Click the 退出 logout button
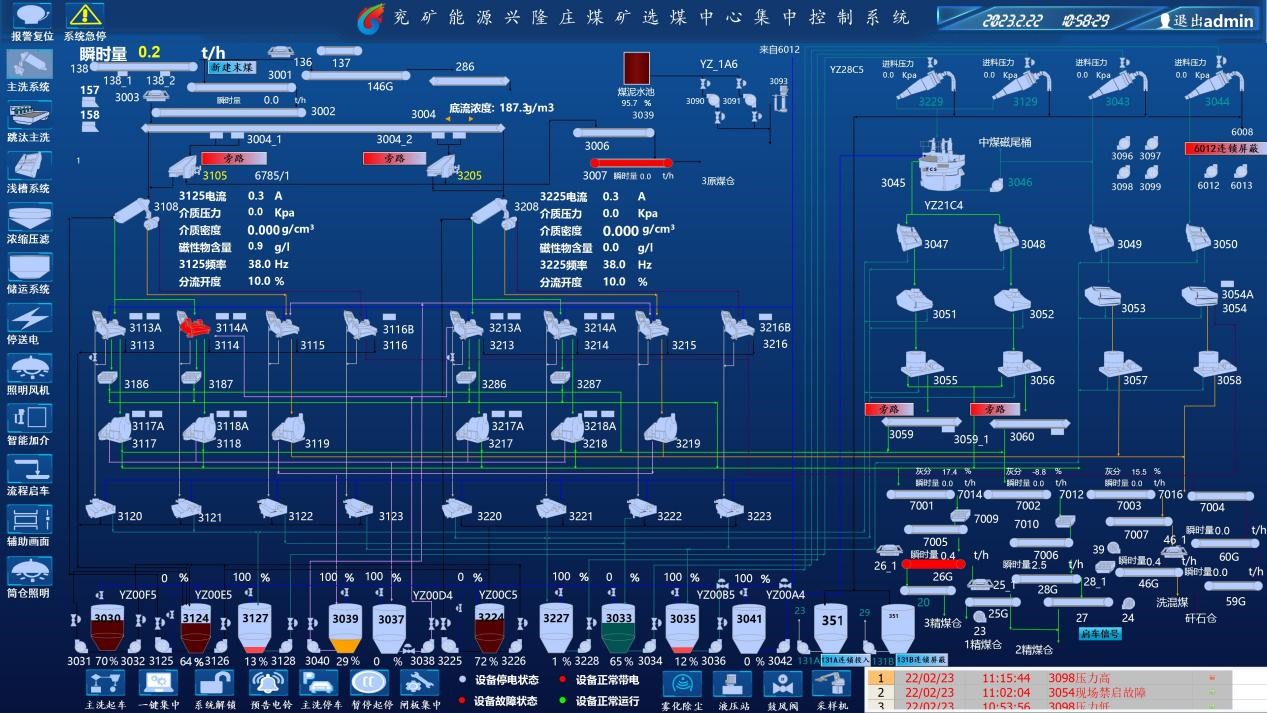The width and height of the screenshot is (1267, 713). click(x=1205, y=20)
